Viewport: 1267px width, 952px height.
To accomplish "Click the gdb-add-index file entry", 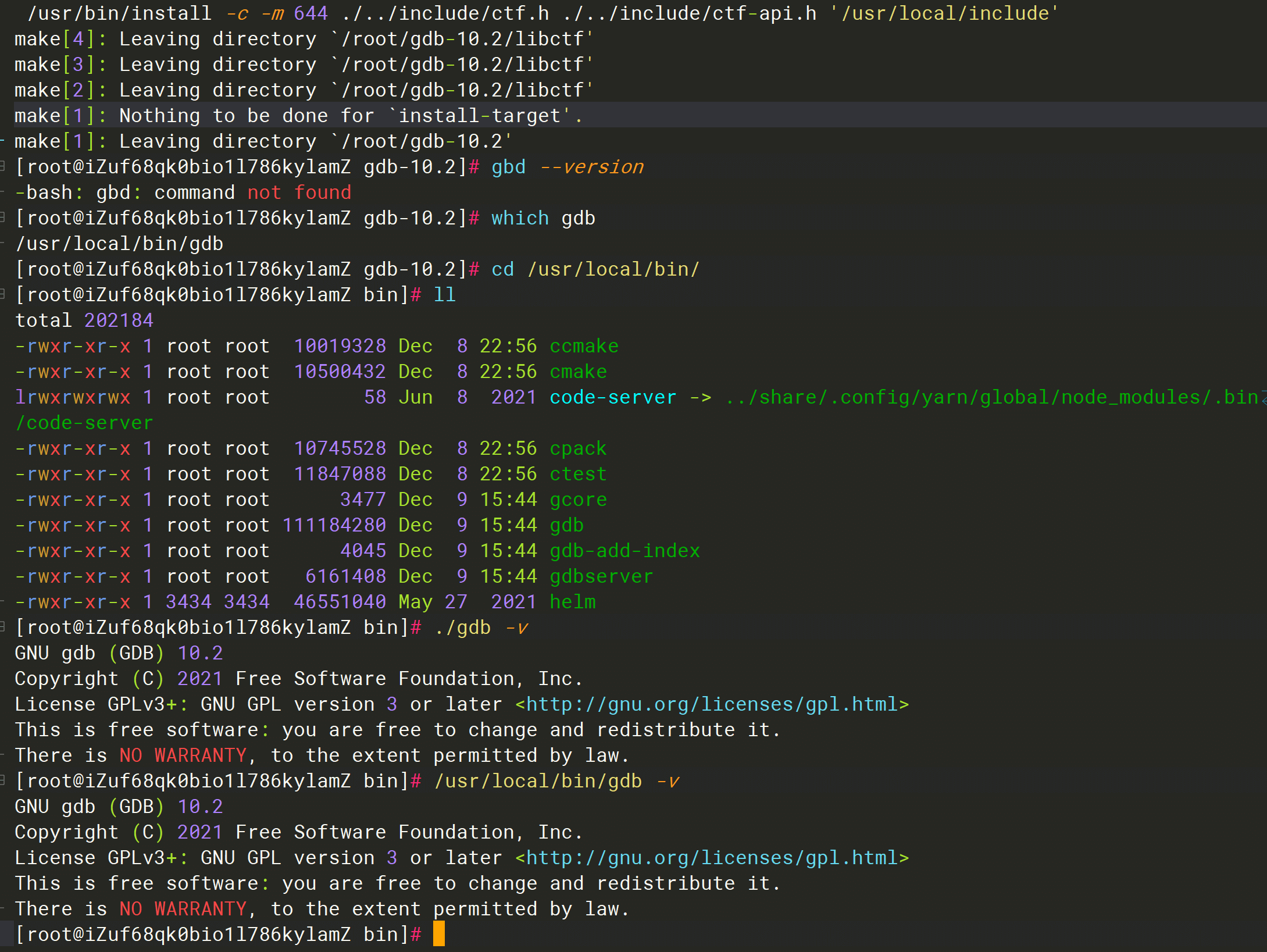I will [x=624, y=551].
